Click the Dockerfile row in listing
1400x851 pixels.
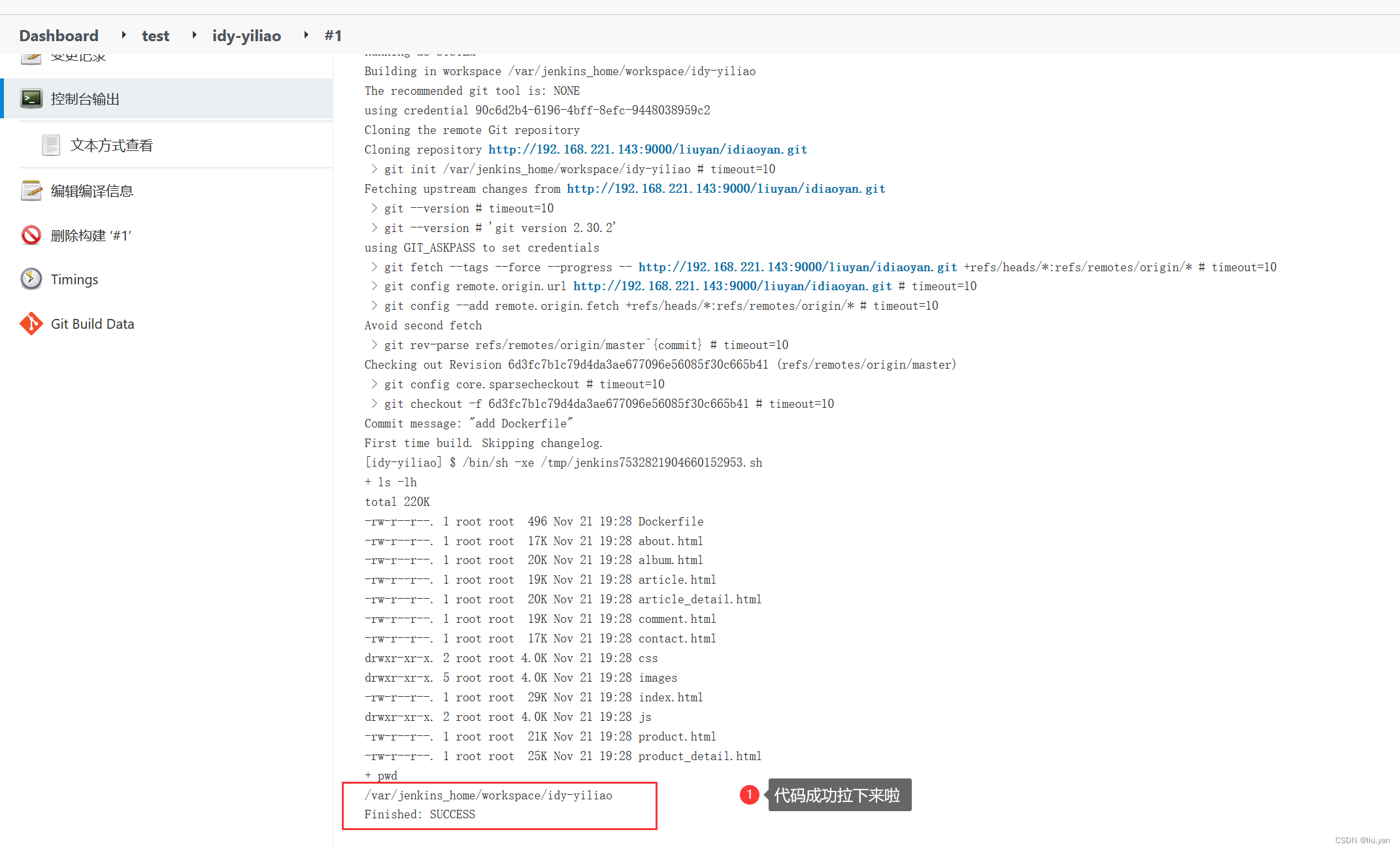tap(534, 521)
